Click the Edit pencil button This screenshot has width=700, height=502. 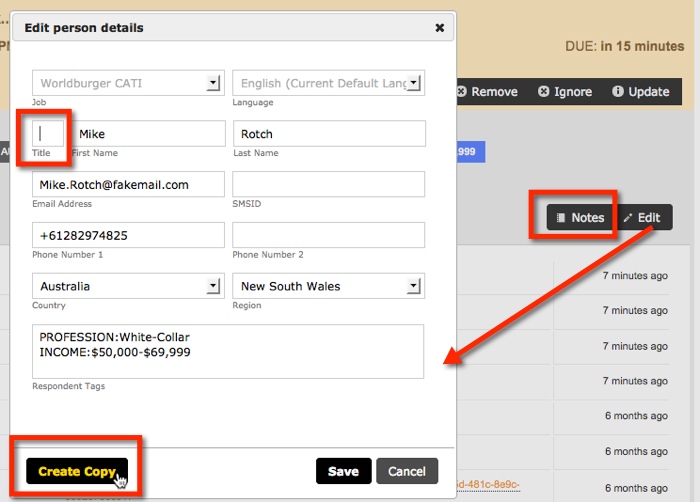(641, 217)
